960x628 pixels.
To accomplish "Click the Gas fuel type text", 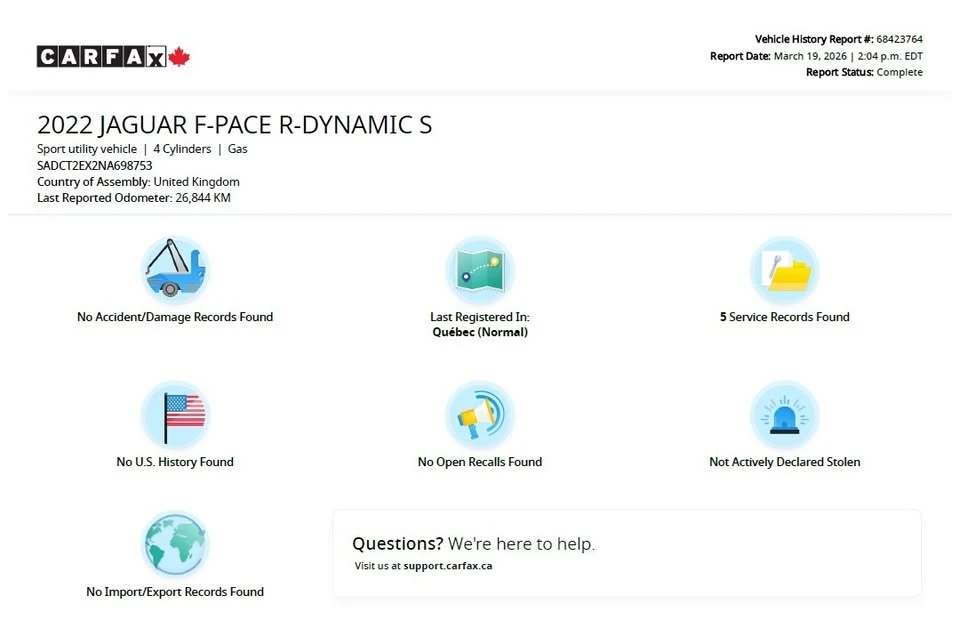I will coord(238,149).
